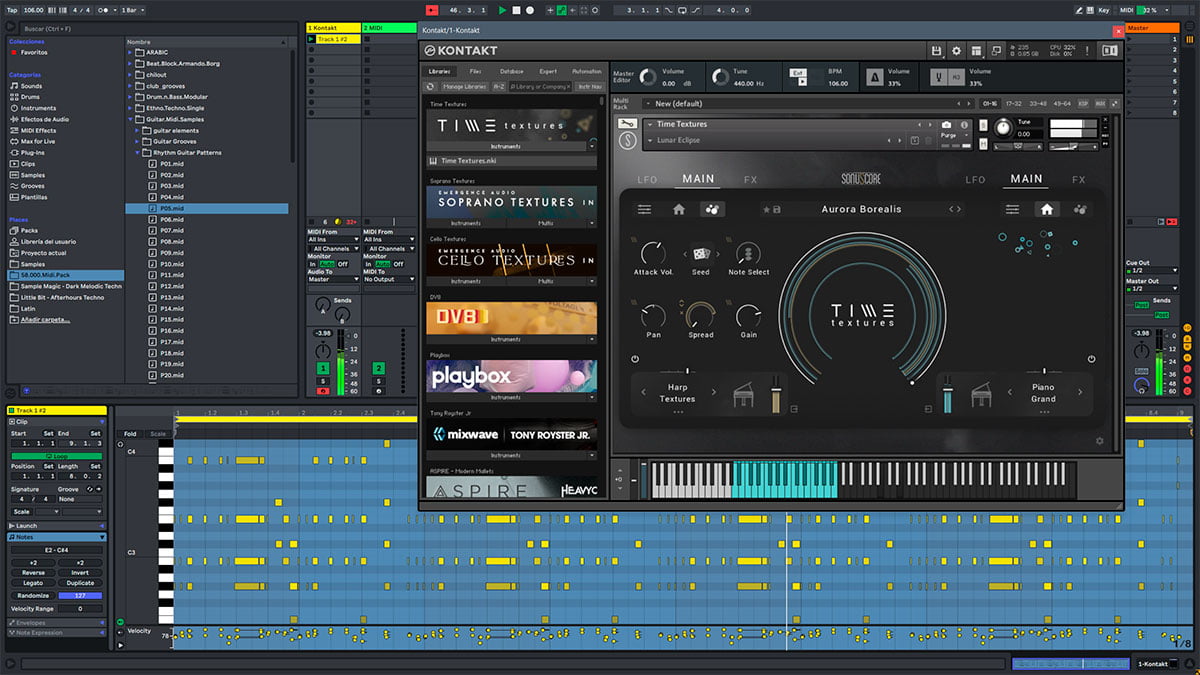Viewport: 1200px width, 675px height.
Task: Click the Legato button
Action: [34, 583]
